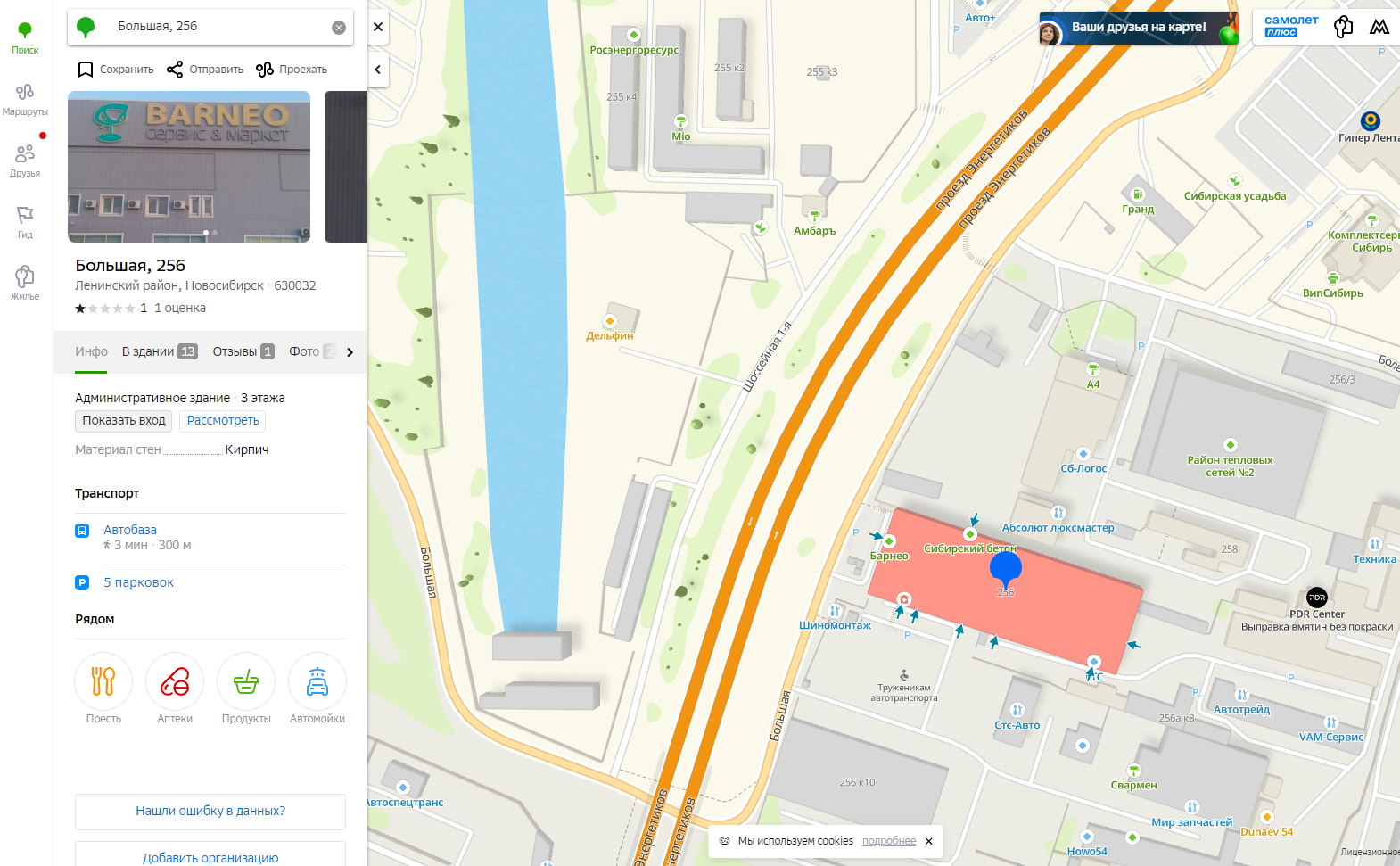Find nearby places with Поесть icon
1400x866 pixels.
pos(103,682)
